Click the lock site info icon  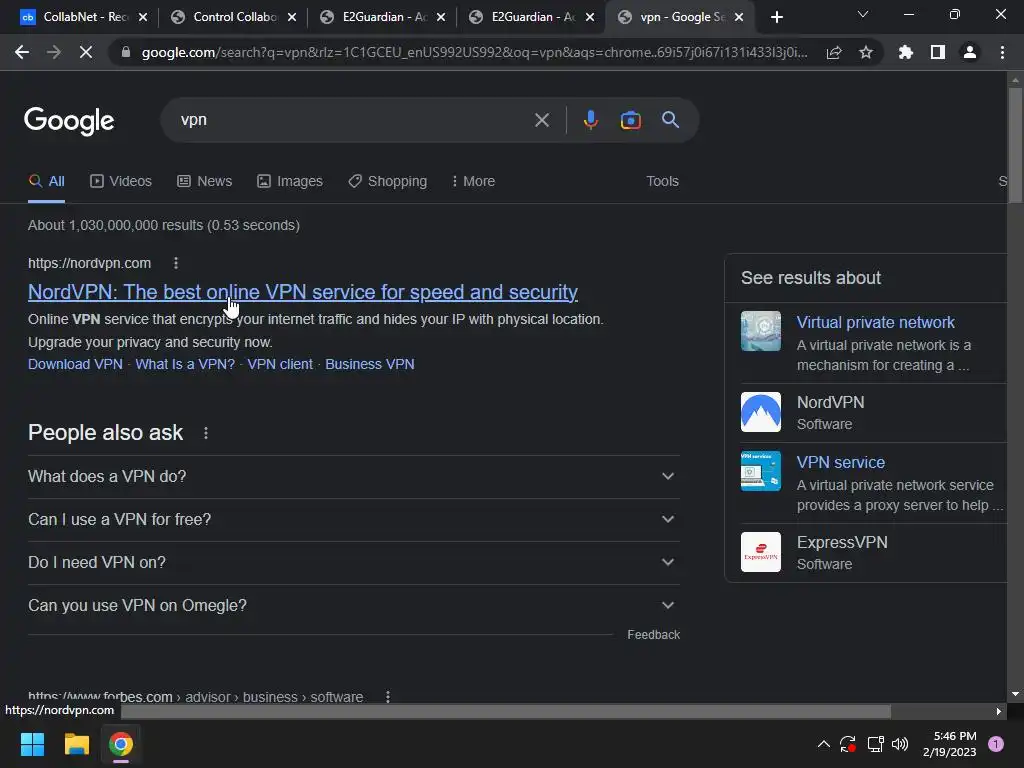click(x=125, y=52)
